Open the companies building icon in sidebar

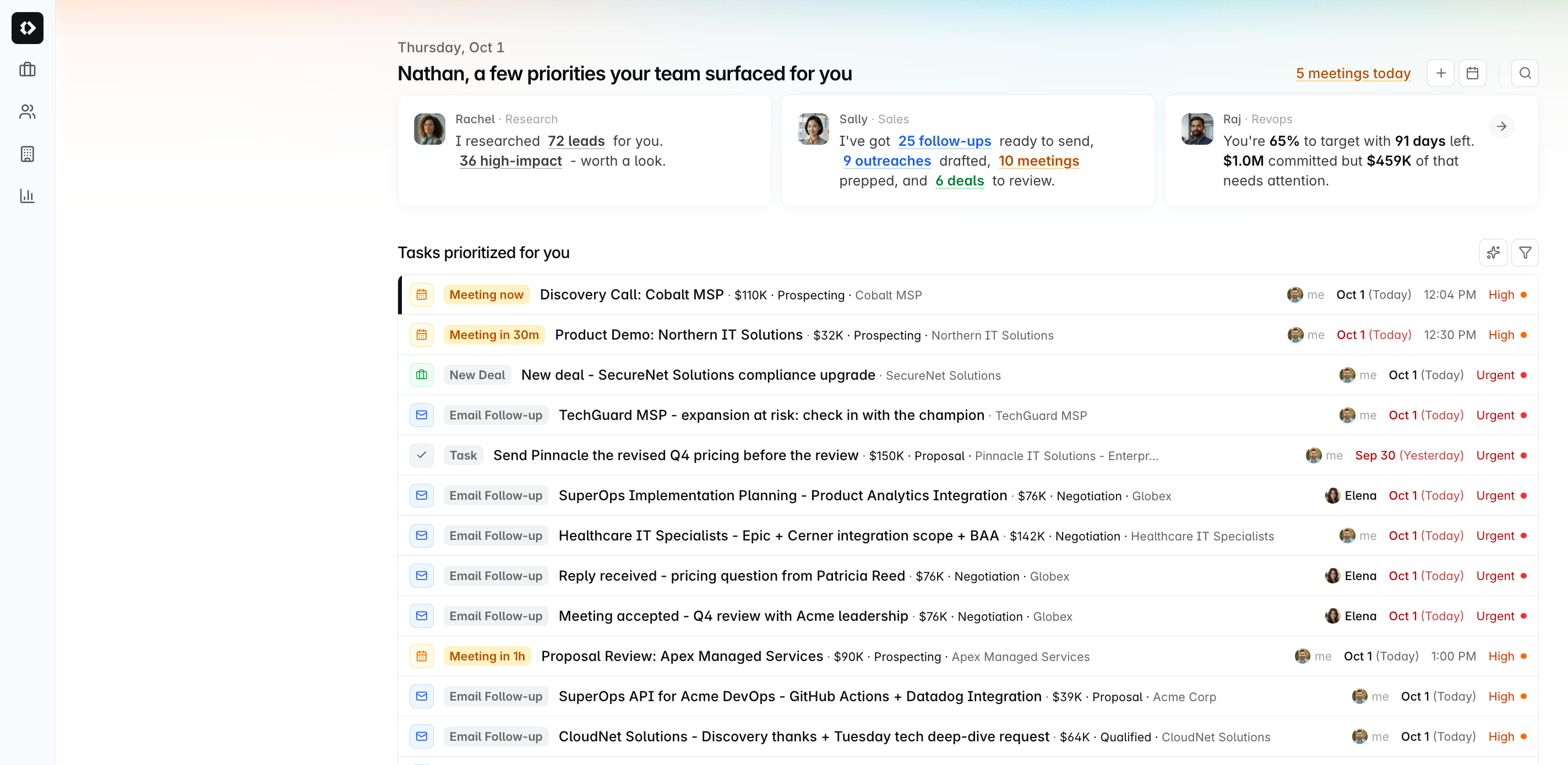coord(28,154)
